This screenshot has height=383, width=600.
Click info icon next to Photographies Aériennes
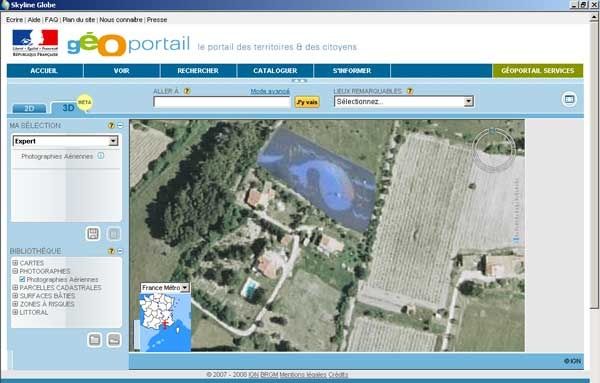tap(101, 156)
